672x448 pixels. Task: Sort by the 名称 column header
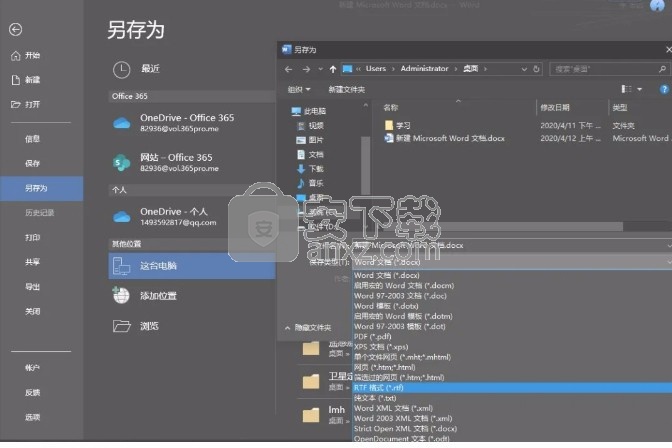pos(390,108)
